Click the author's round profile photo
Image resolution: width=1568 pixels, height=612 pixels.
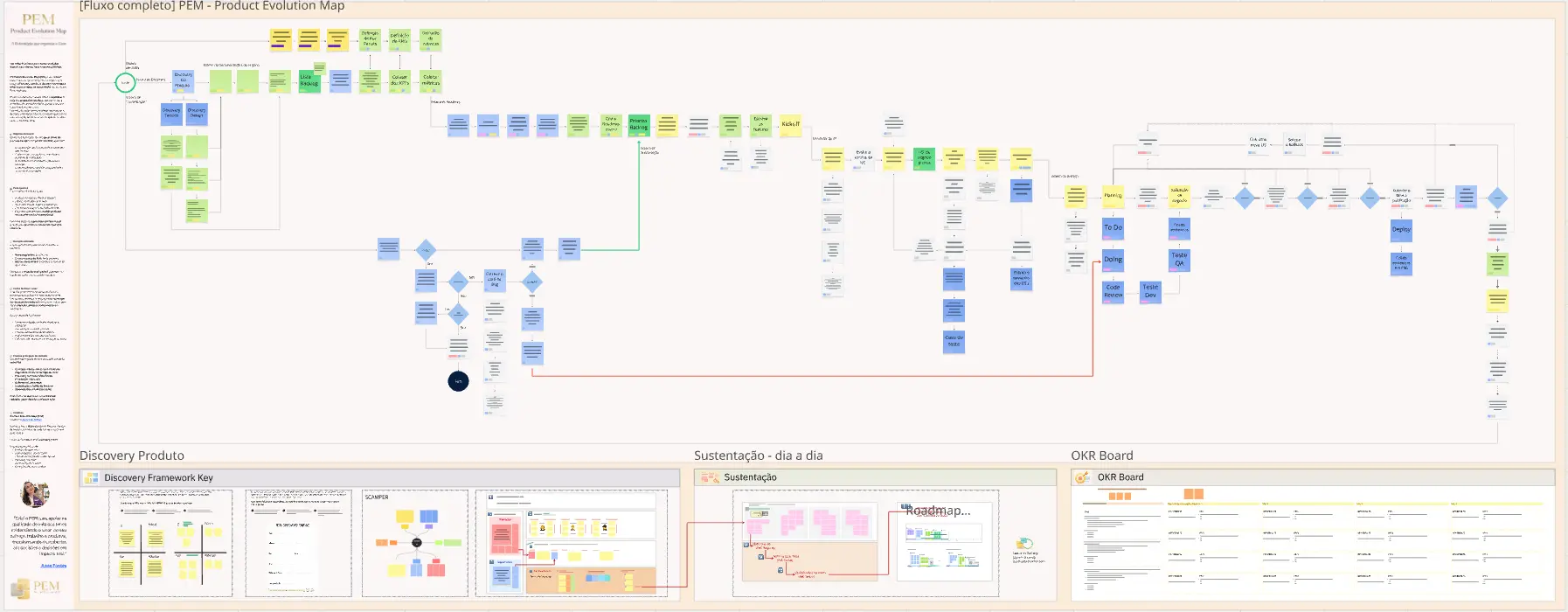pyautogui.click(x=35, y=494)
